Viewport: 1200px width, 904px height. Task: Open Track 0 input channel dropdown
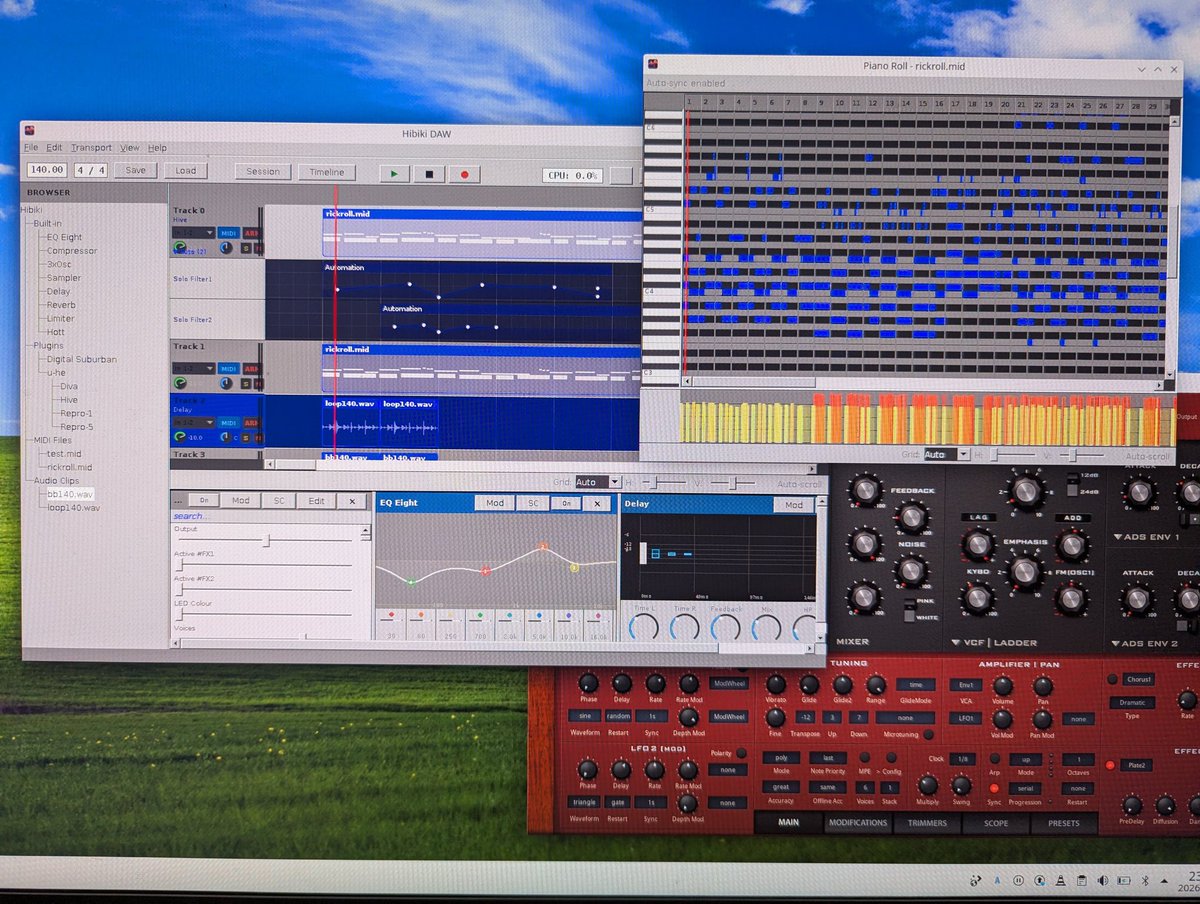click(x=194, y=232)
